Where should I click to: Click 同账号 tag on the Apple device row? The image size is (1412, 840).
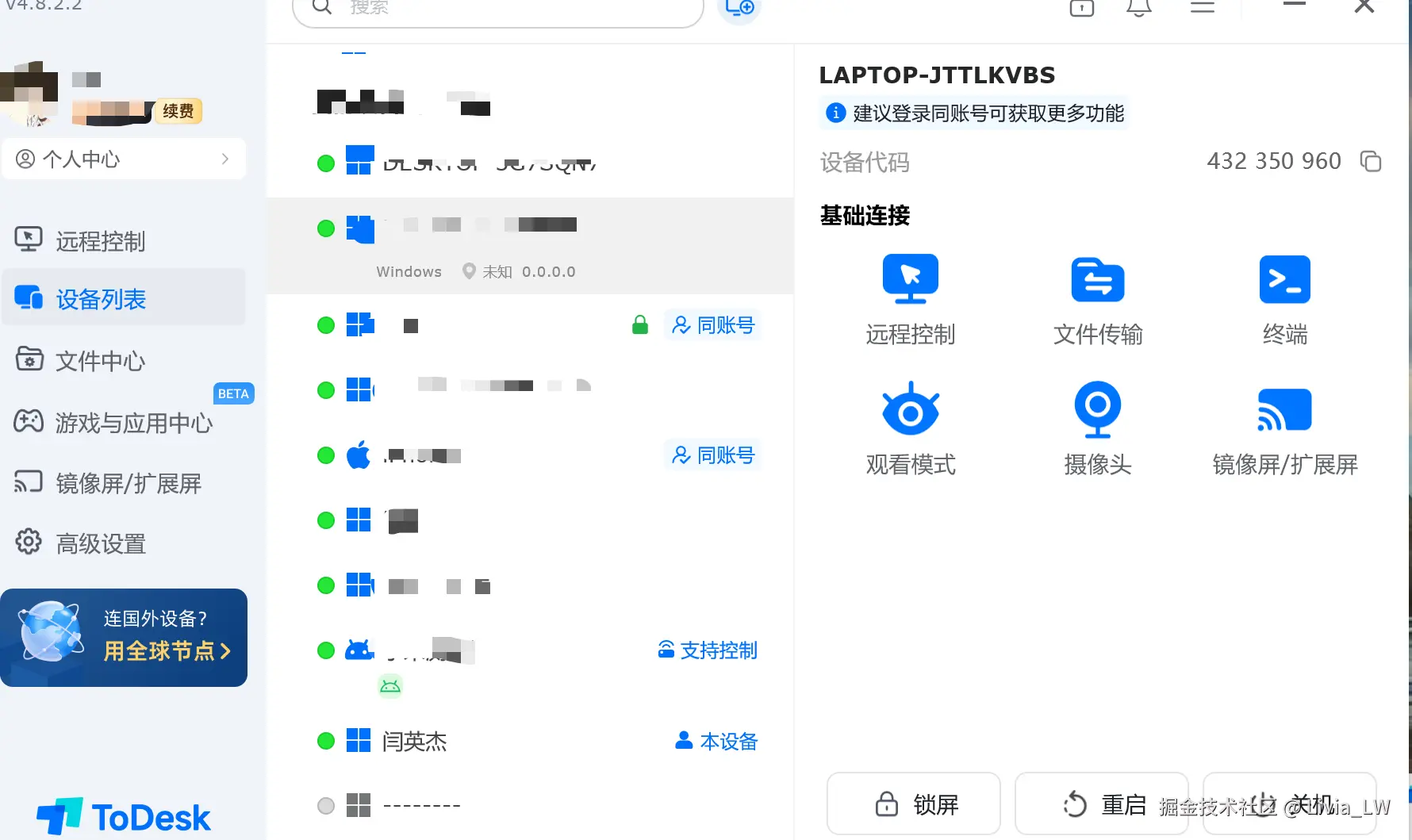713,455
